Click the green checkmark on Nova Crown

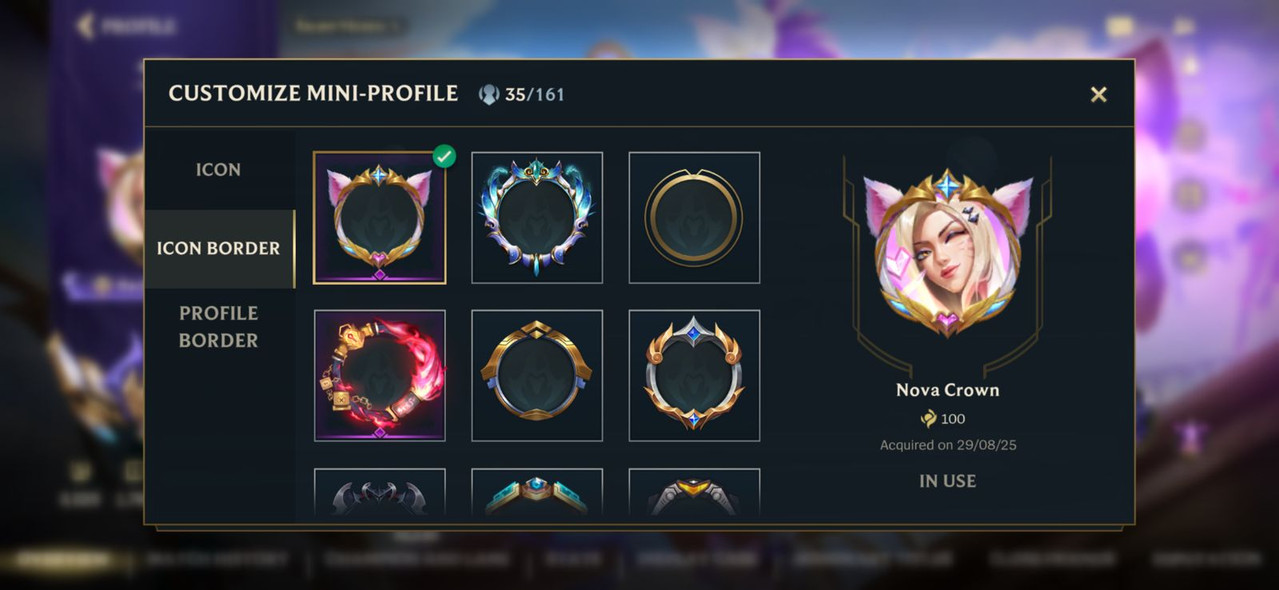(444, 156)
